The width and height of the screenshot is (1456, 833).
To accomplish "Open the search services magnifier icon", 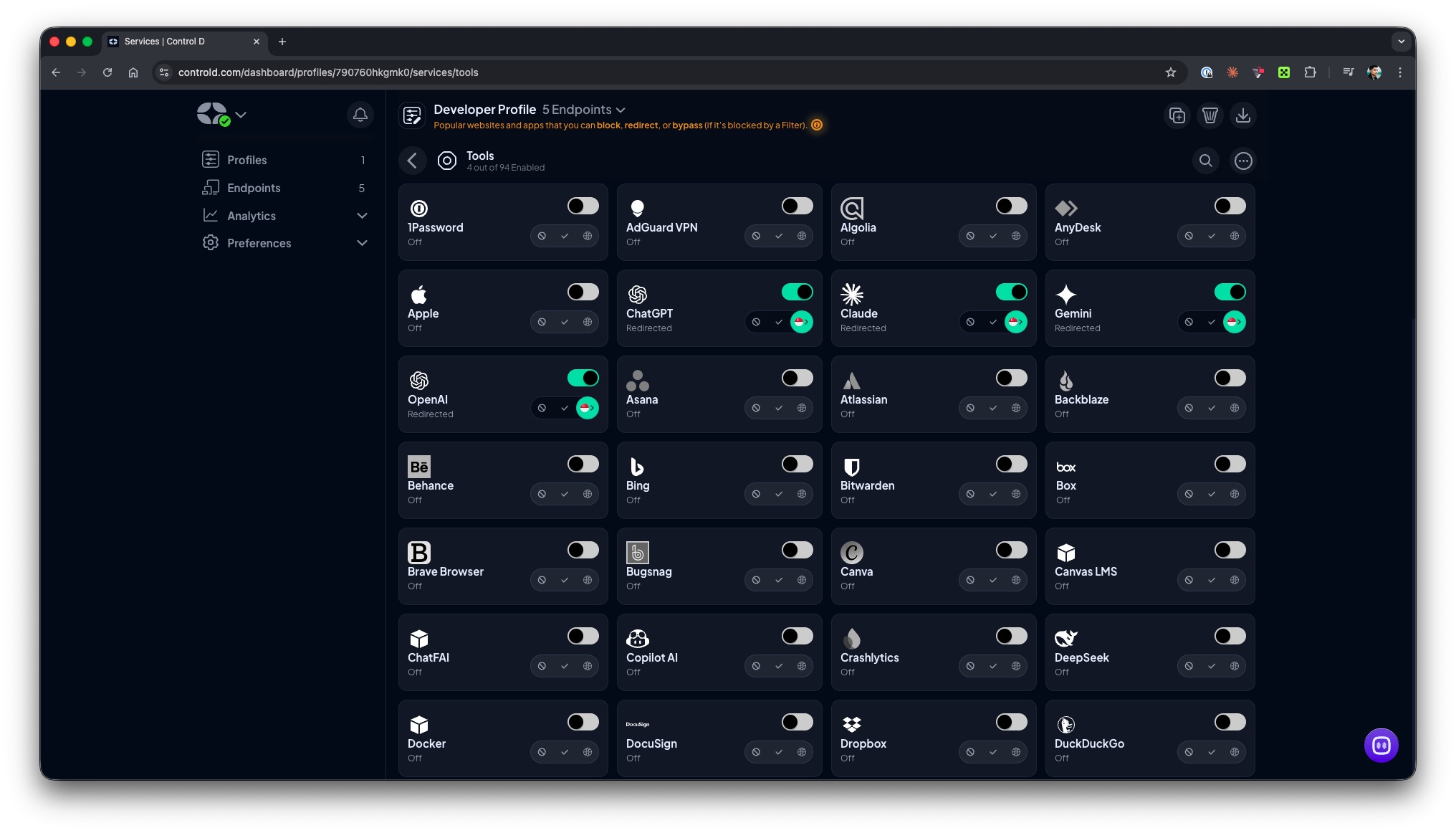I will (1206, 161).
